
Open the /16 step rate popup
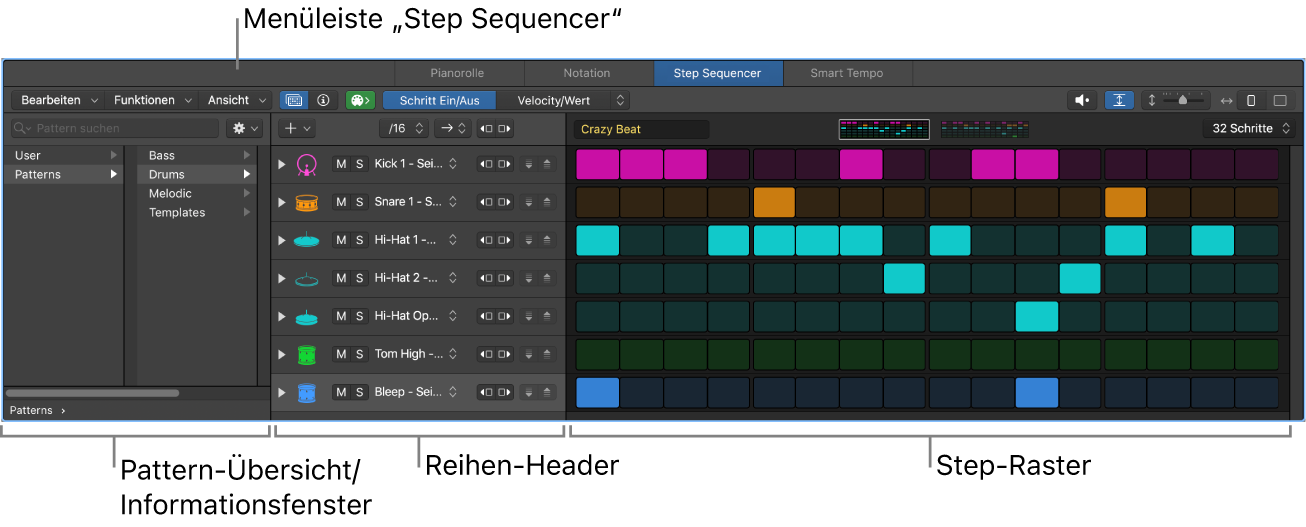pos(404,128)
